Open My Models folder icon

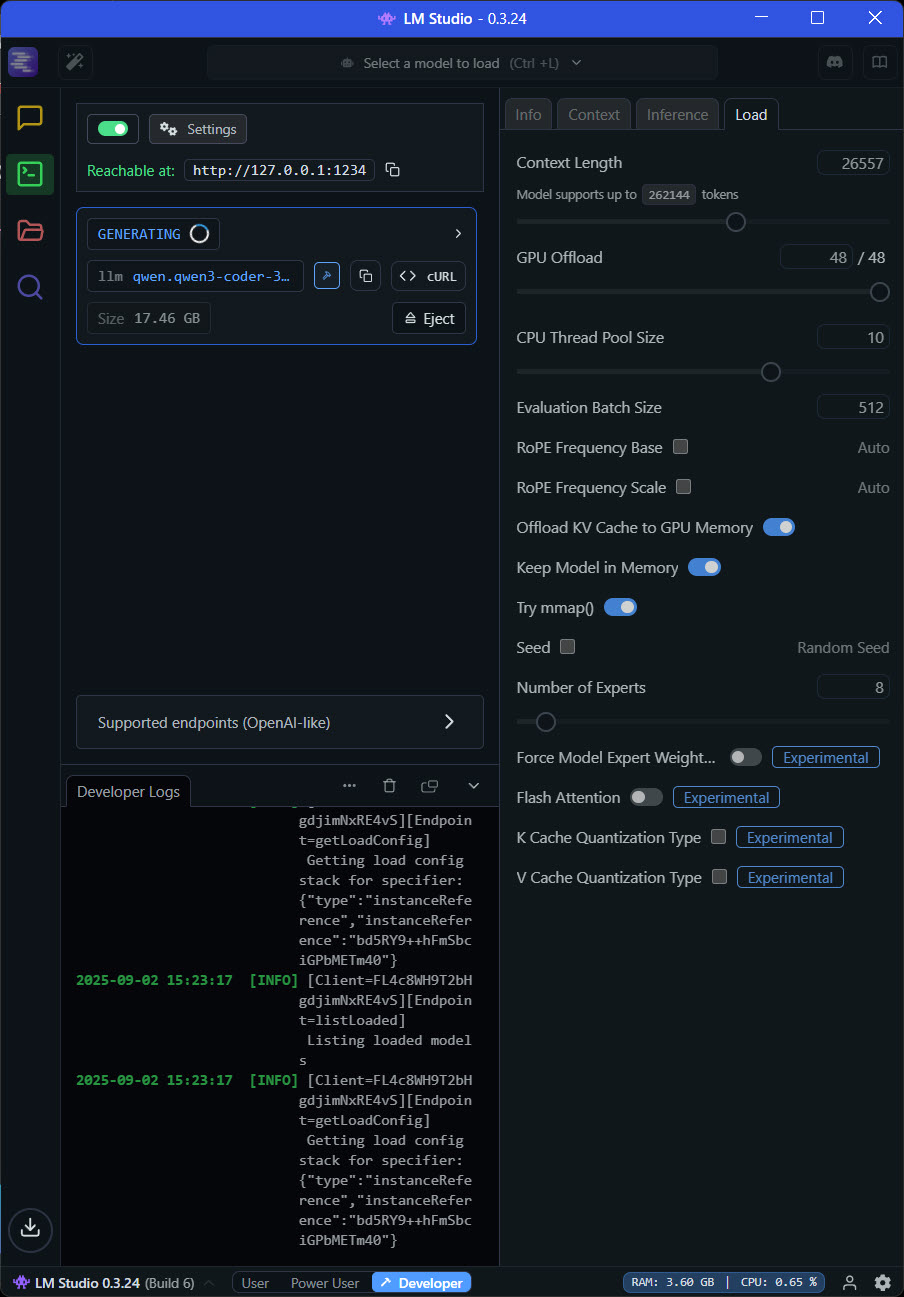point(30,231)
